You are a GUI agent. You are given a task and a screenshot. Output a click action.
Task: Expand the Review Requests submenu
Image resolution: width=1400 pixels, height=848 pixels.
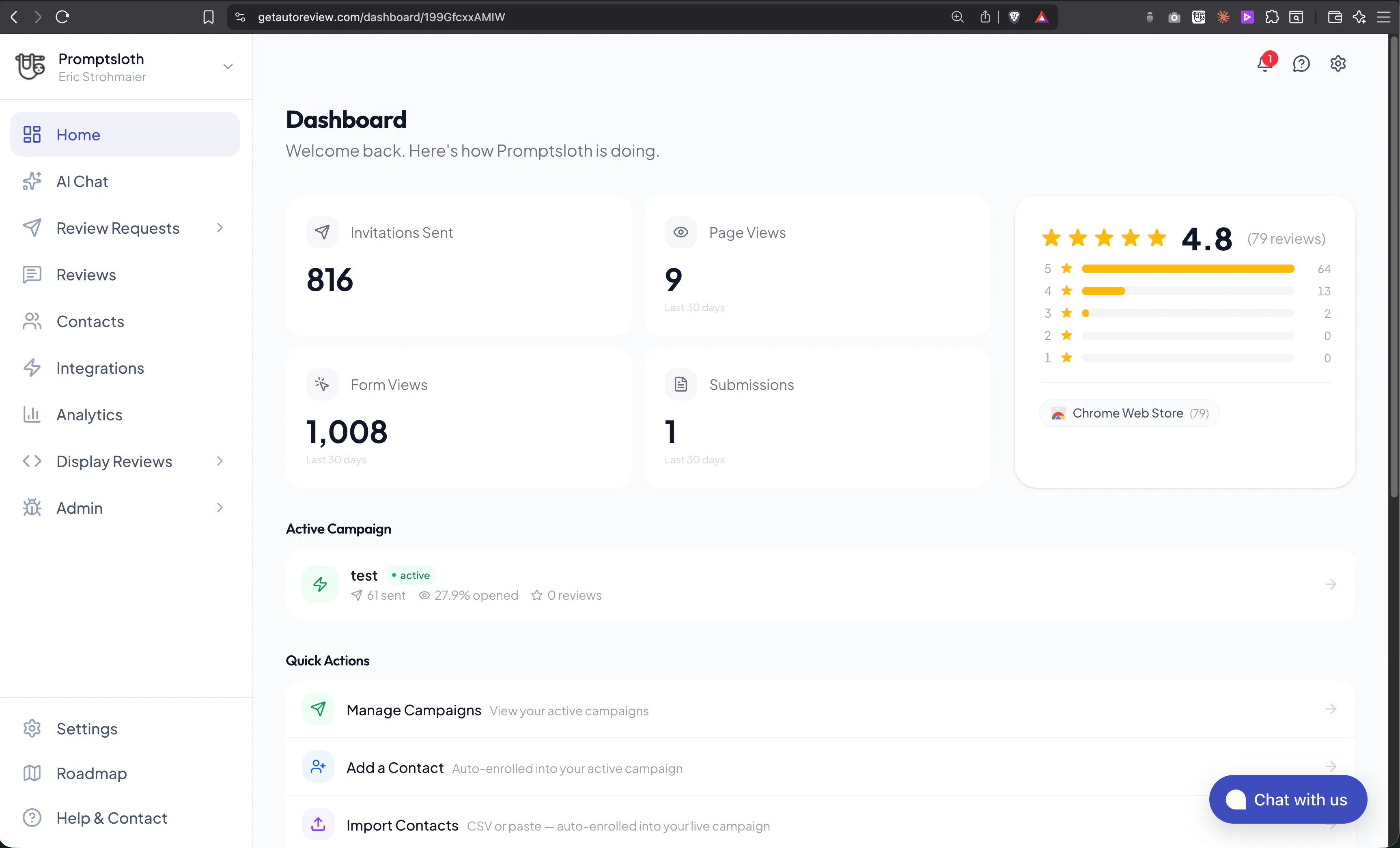click(220, 228)
